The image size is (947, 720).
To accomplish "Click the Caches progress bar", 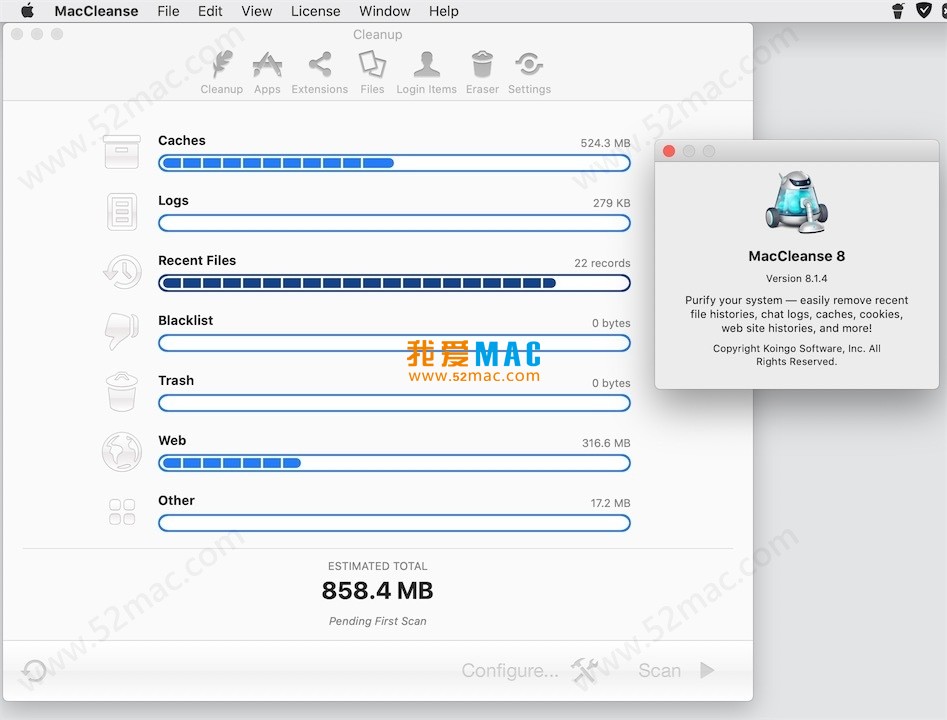I will [394, 163].
